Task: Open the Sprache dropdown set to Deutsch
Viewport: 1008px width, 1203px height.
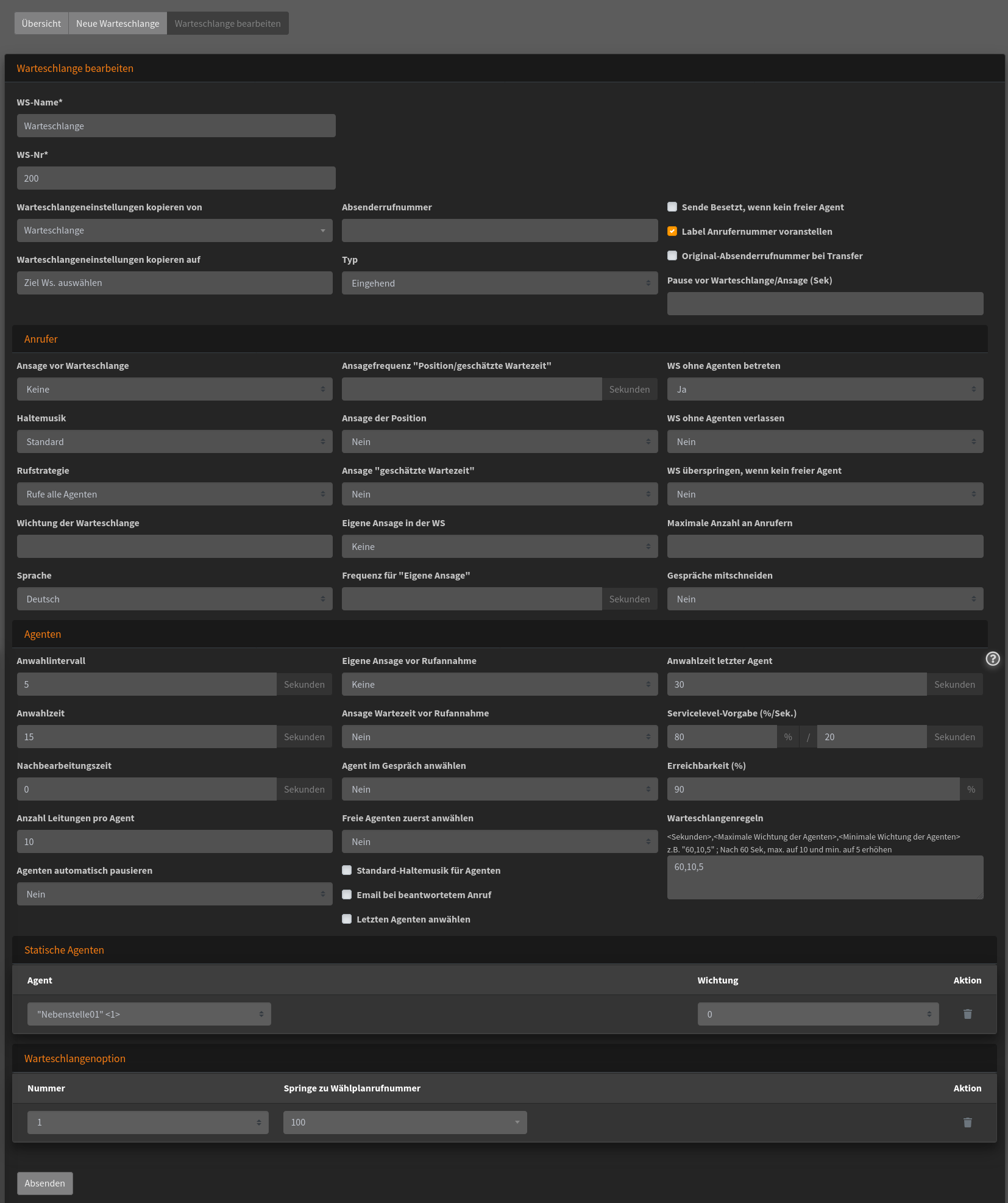Action: tap(174, 599)
